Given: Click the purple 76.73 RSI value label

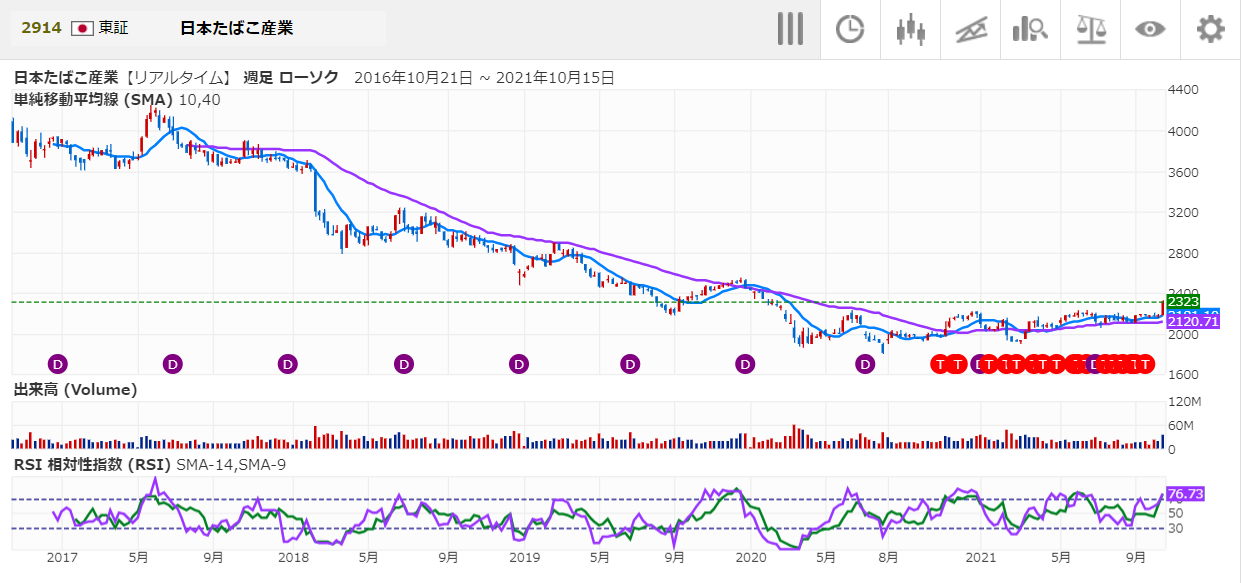Looking at the screenshot, I should click(1184, 494).
